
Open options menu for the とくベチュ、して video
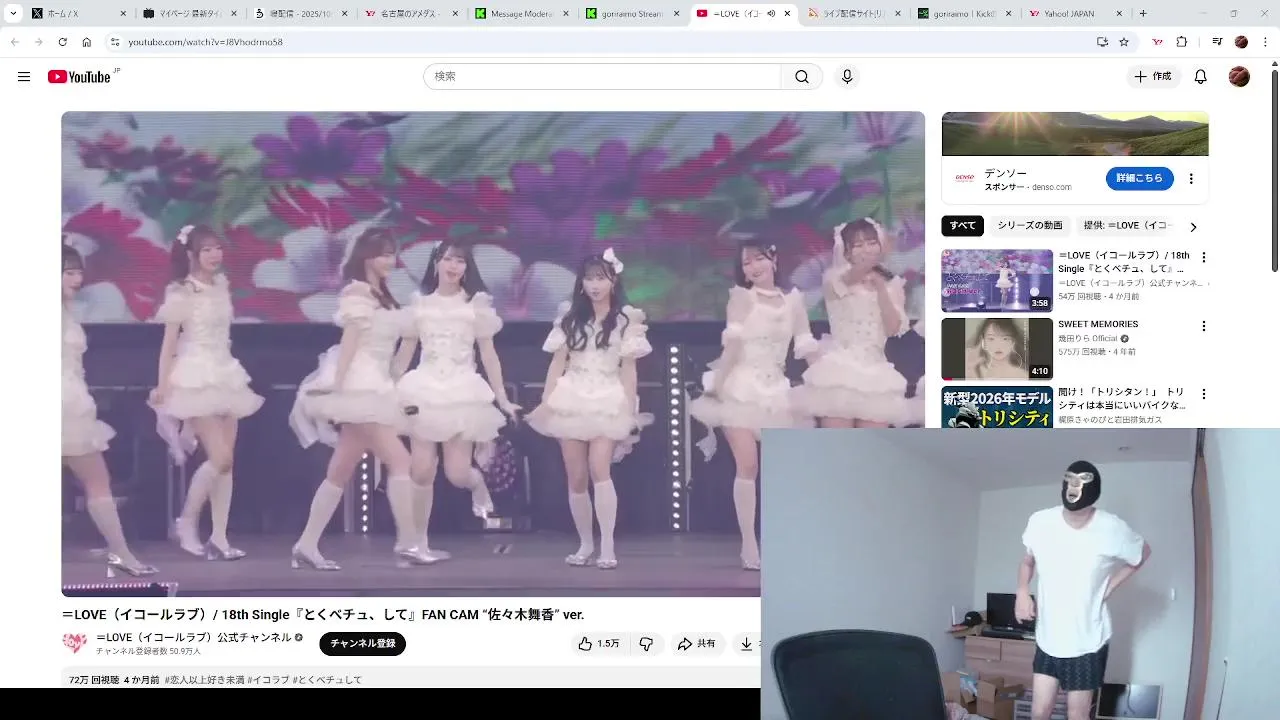click(1204, 257)
